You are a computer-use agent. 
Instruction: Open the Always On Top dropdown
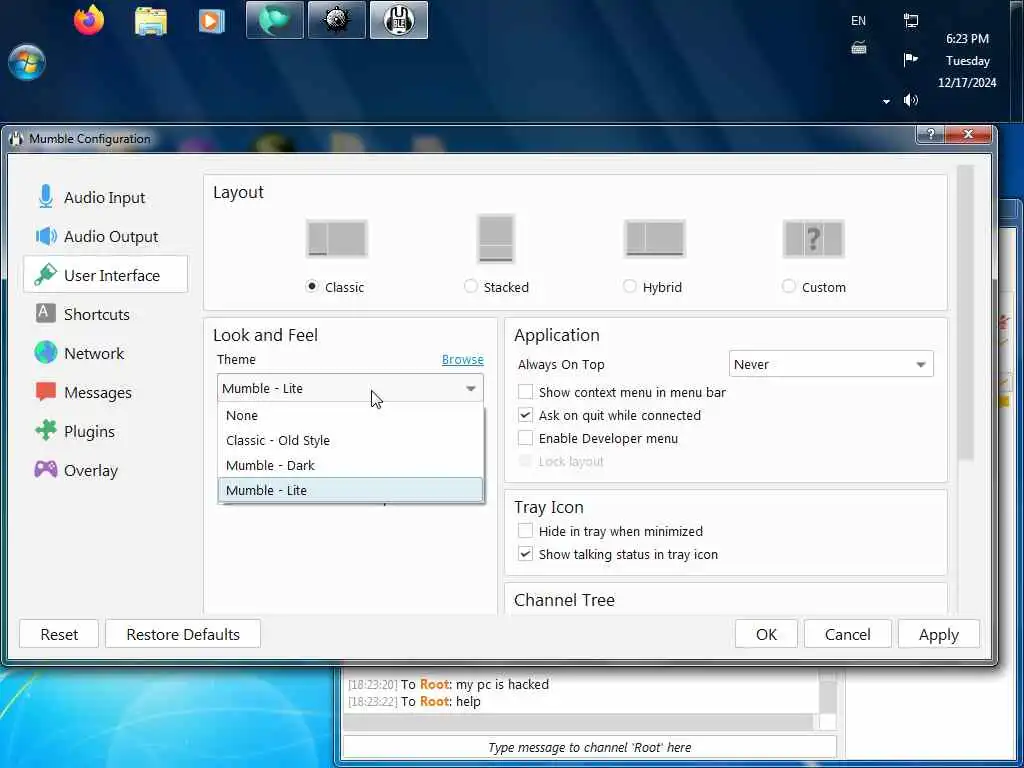[831, 364]
